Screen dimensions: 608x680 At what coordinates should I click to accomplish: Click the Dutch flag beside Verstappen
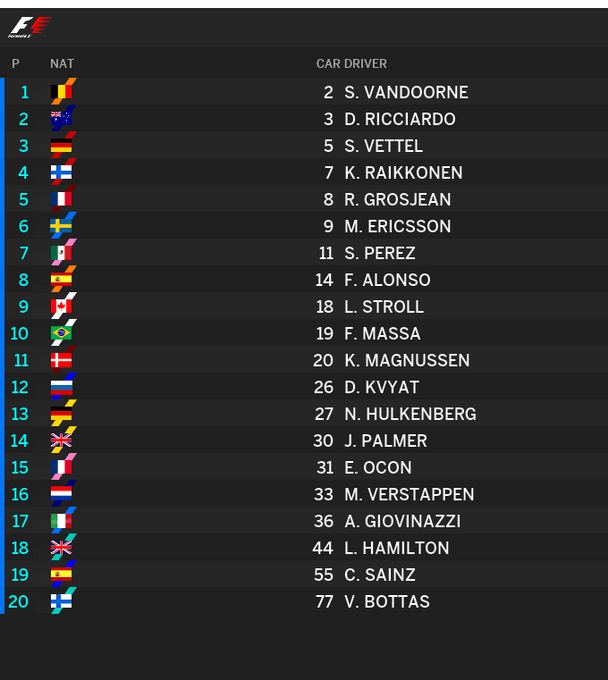coord(61,495)
